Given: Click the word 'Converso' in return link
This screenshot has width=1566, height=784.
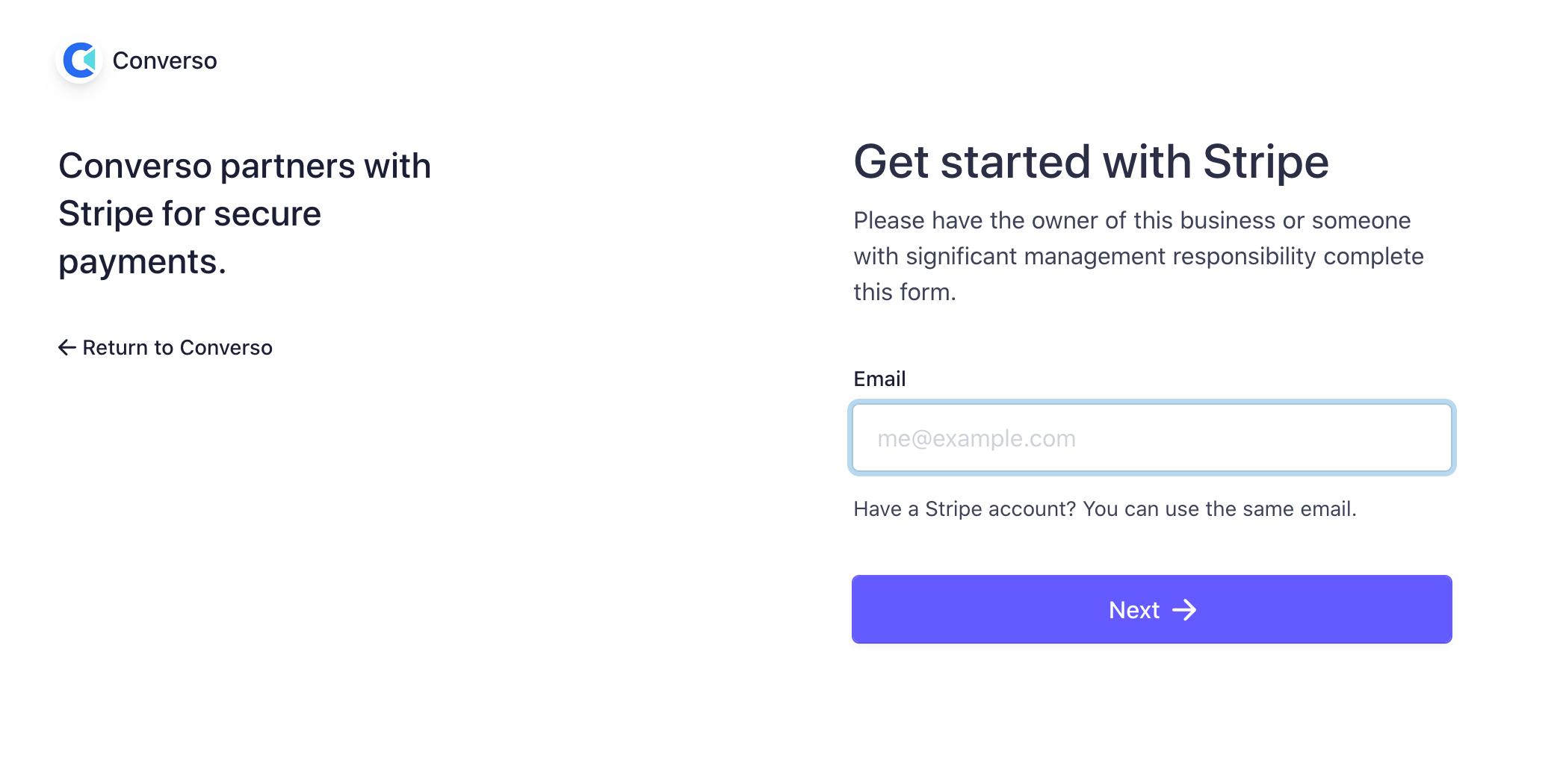Looking at the screenshot, I should pyautogui.click(x=226, y=347).
